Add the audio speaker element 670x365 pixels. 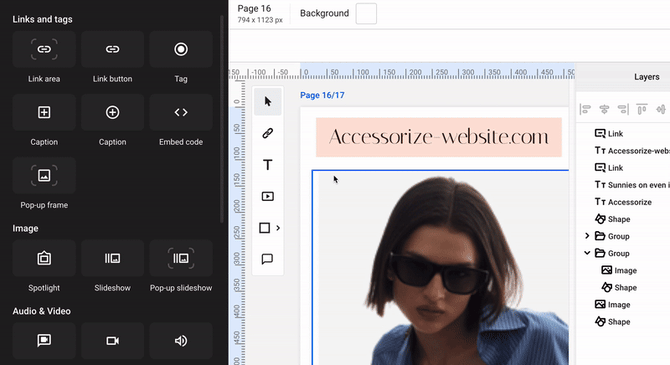tap(181, 341)
